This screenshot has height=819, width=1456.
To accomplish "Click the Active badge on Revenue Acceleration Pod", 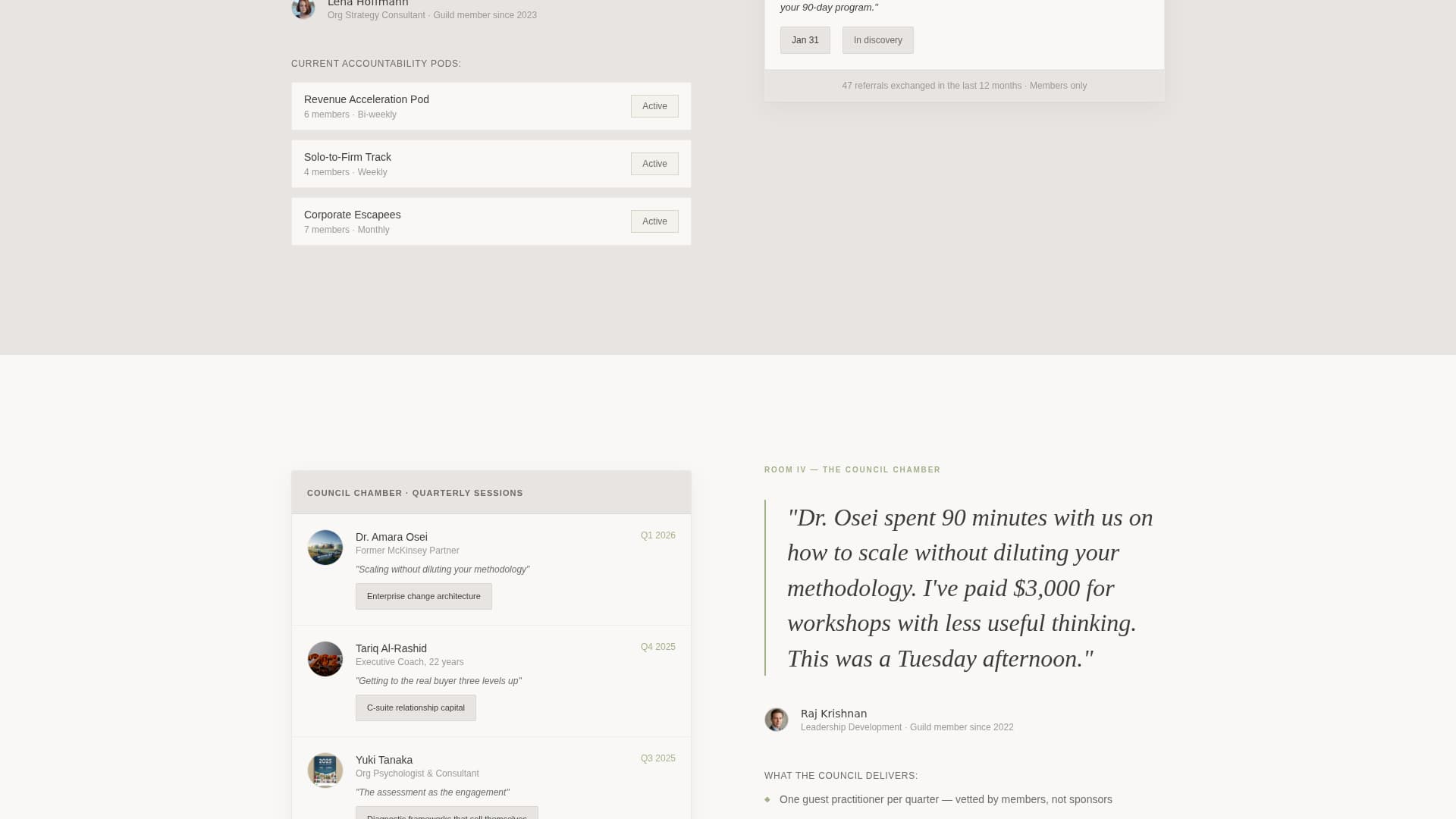I will pos(654,105).
